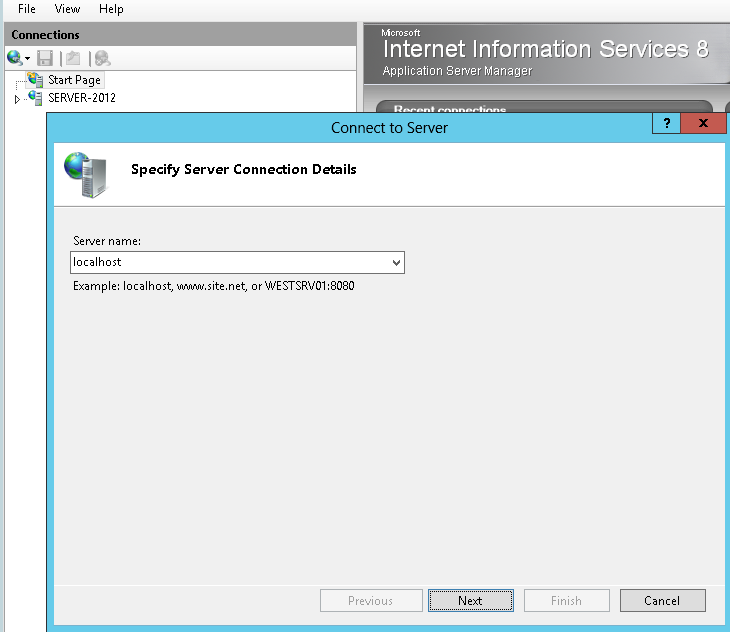
Task: Open the Server name dropdown arrow
Action: tap(396, 262)
